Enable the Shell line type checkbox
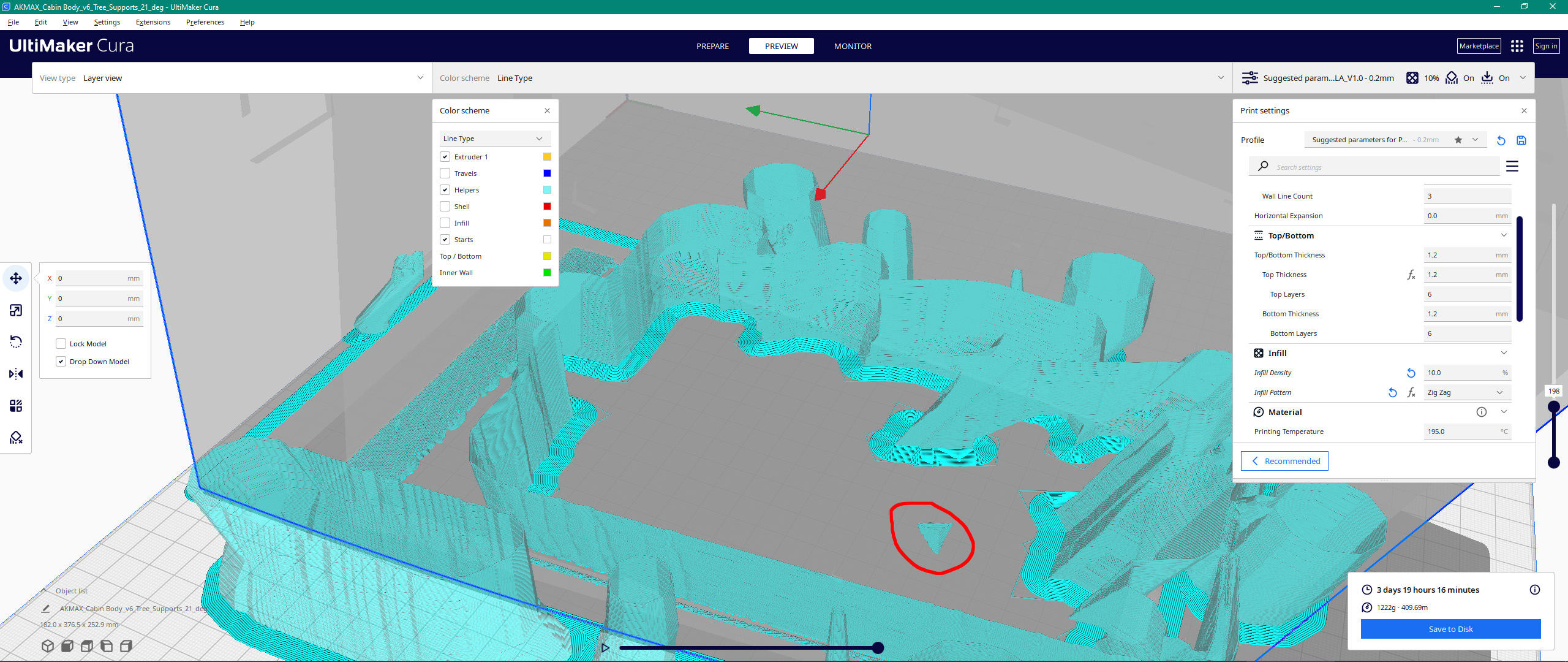This screenshot has height=662, width=1568. [445, 206]
